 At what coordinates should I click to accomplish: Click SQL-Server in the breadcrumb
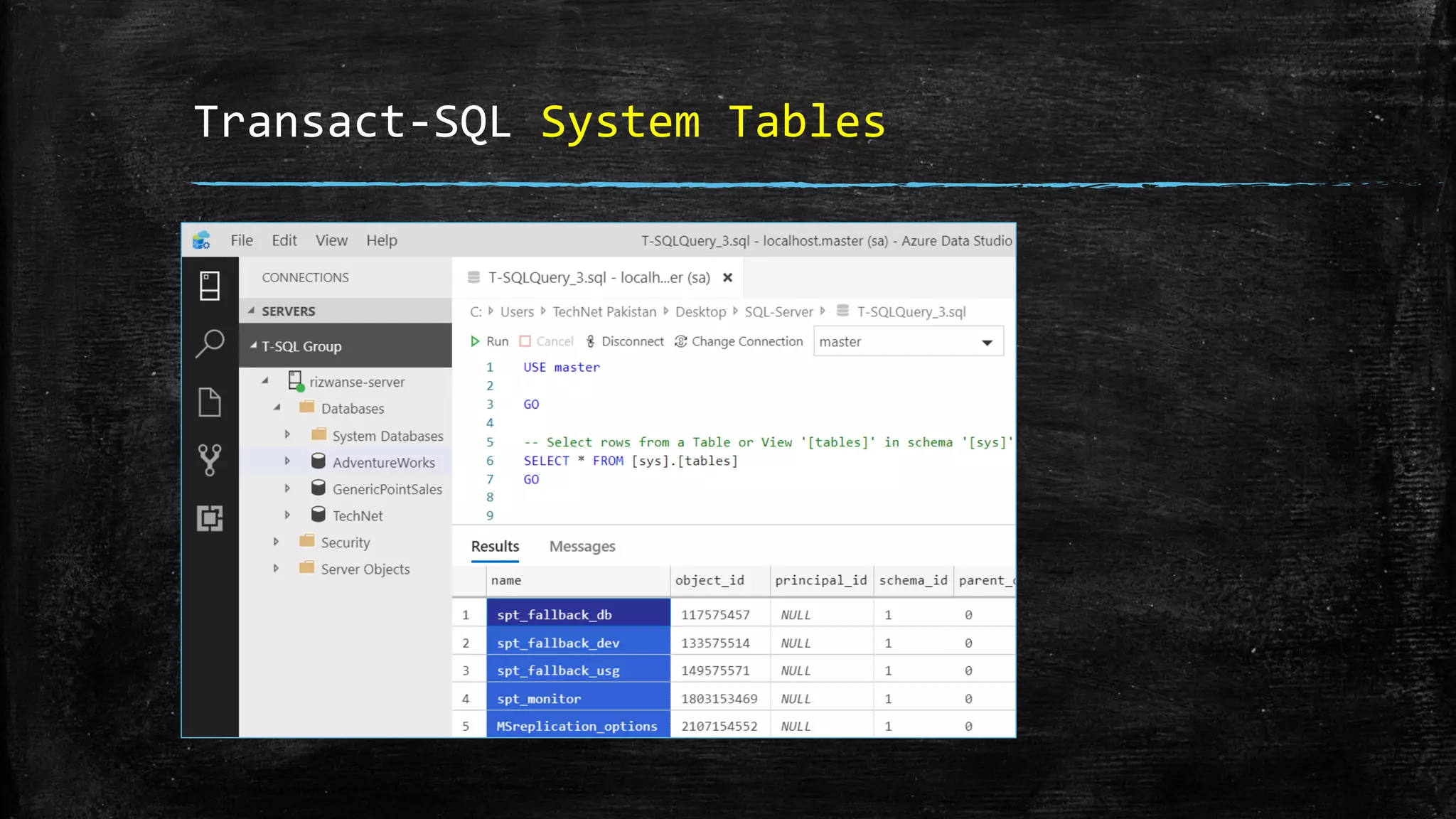coord(778,312)
